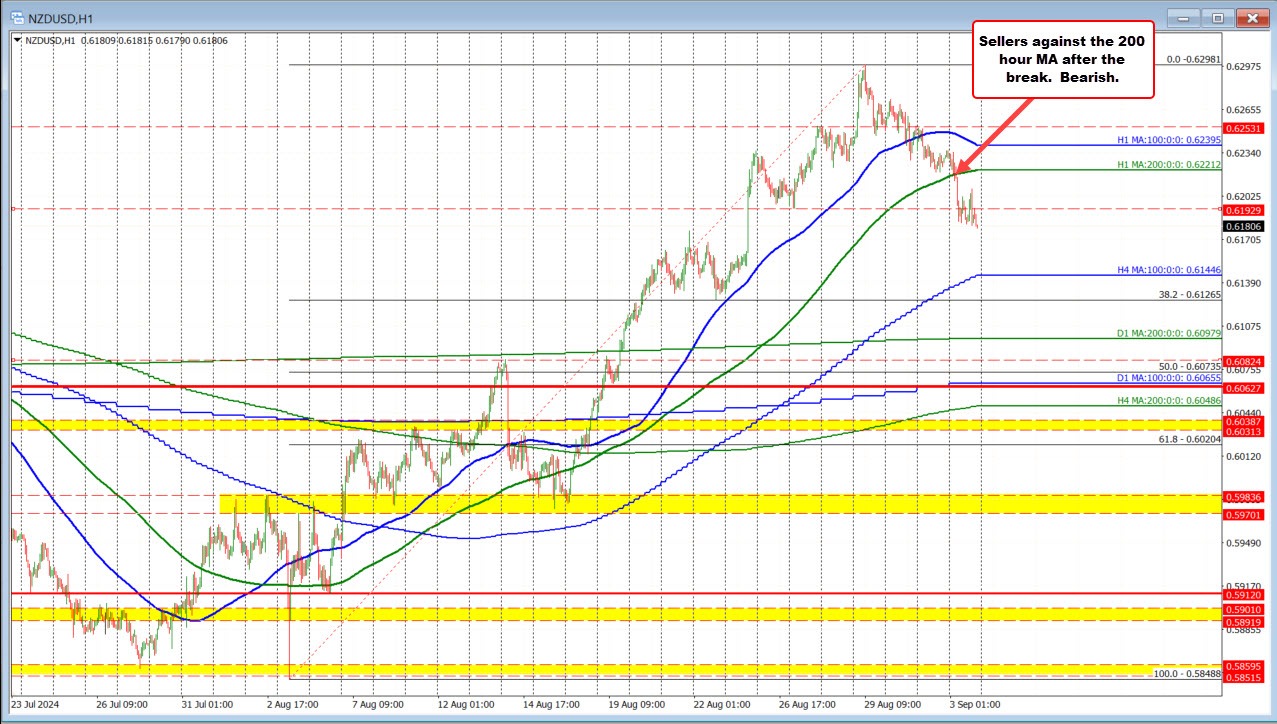Select the H1 MA:100 0.62395 label
1277x724 pixels.
[1169, 141]
